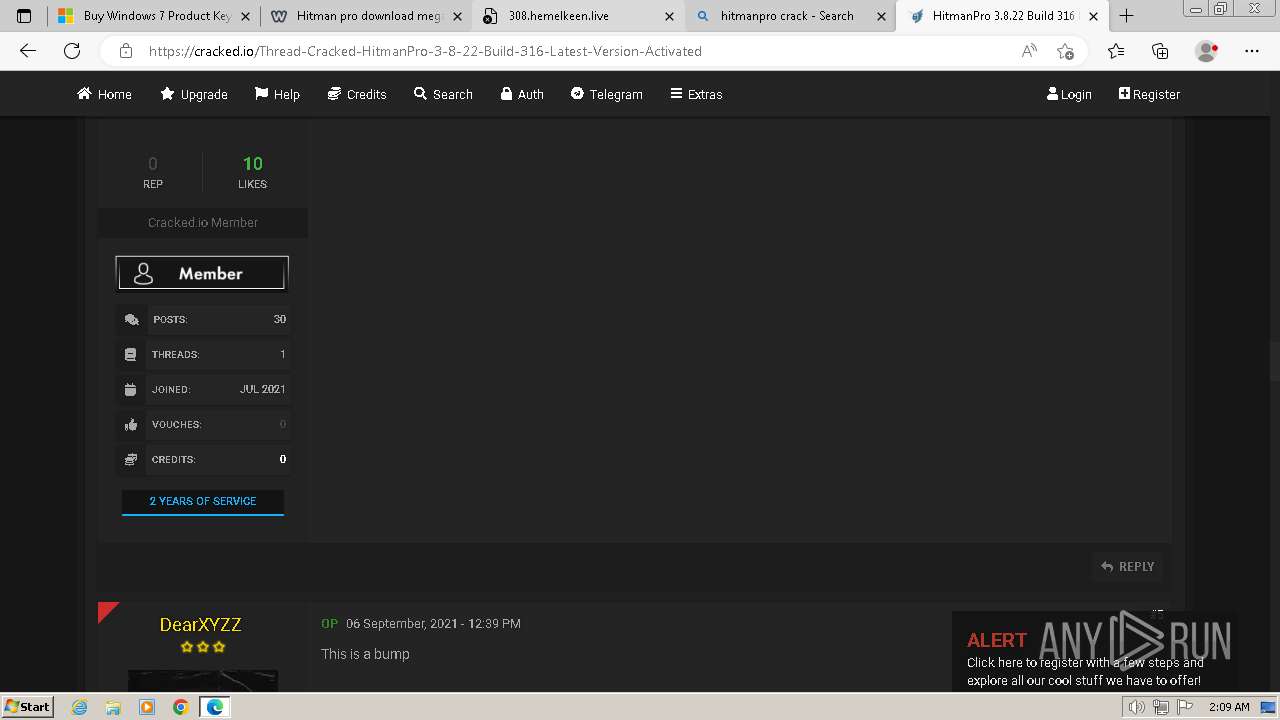This screenshot has width=1280, height=720.
Task: Click the DearXYZZ star rating
Action: click(203, 647)
